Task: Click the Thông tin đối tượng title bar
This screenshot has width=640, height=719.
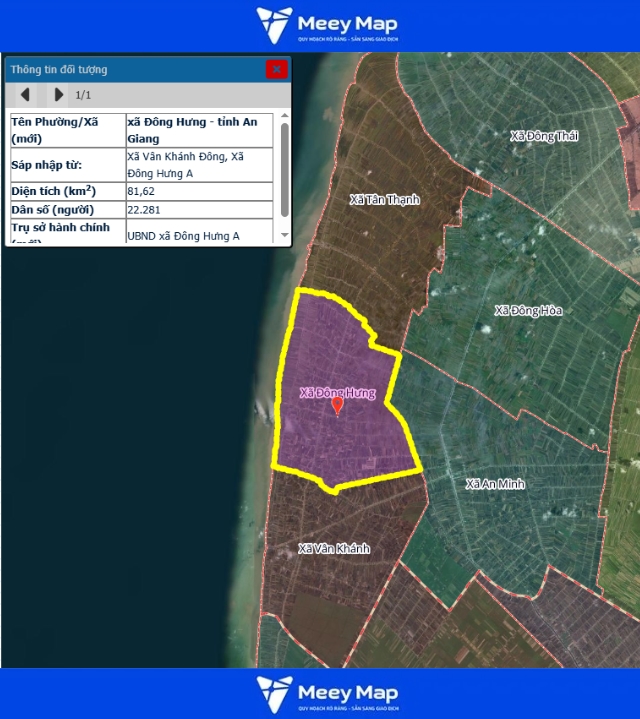Action: pos(130,69)
